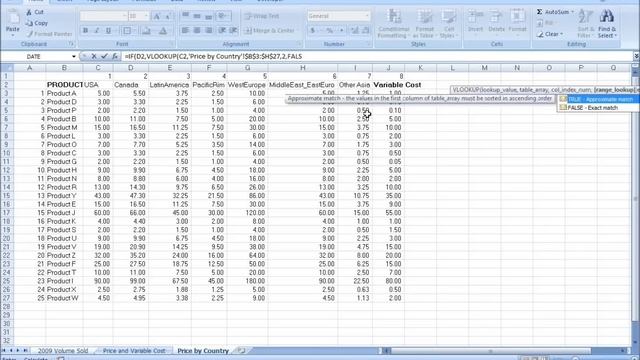Decrease the indent in the Alignment group
The image size is (640, 360).
tap(222, 31)
